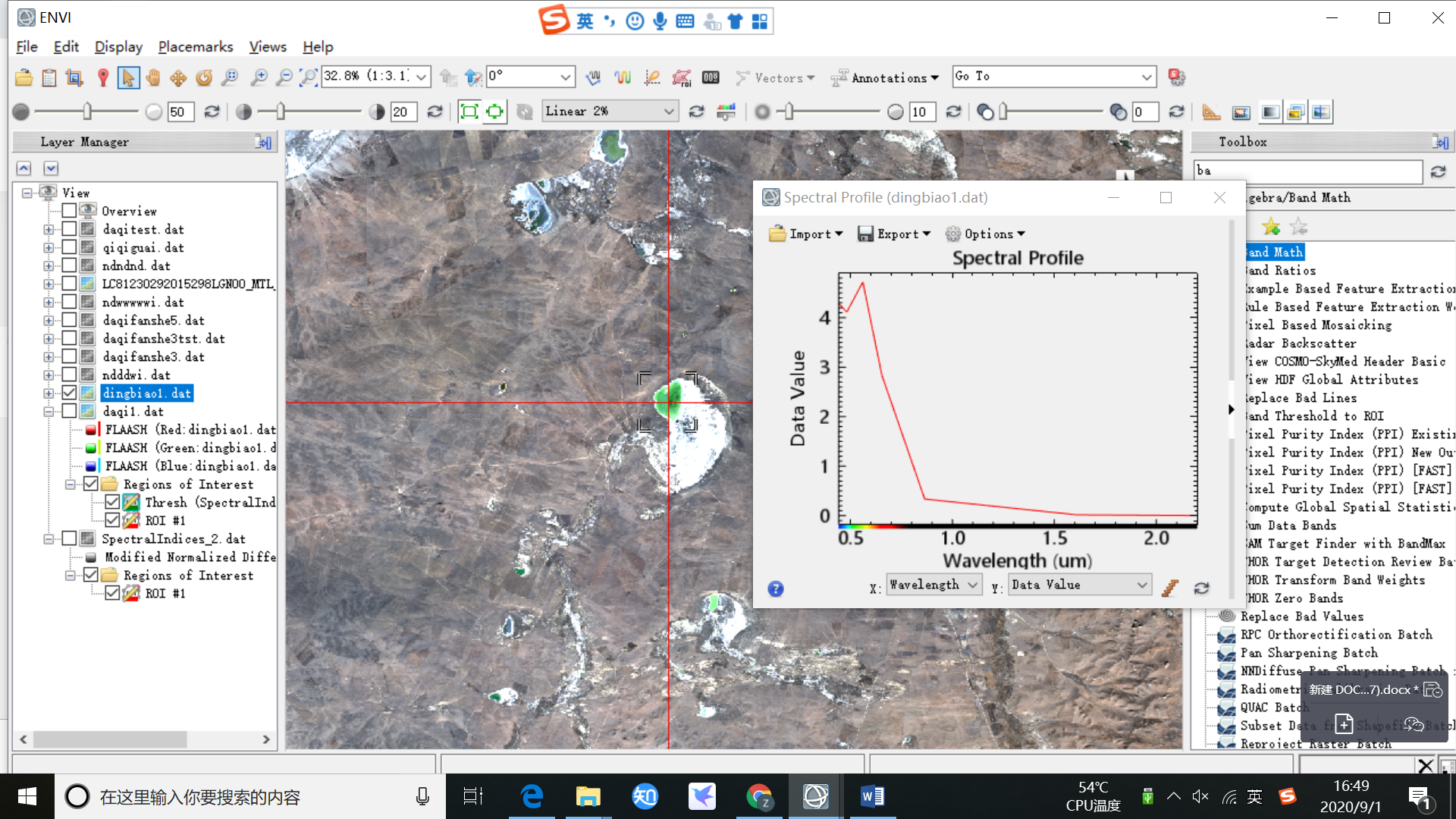Click the curve properties pencil icon
Viewport: 1456px width, 819px height.
pos(1170,588)
